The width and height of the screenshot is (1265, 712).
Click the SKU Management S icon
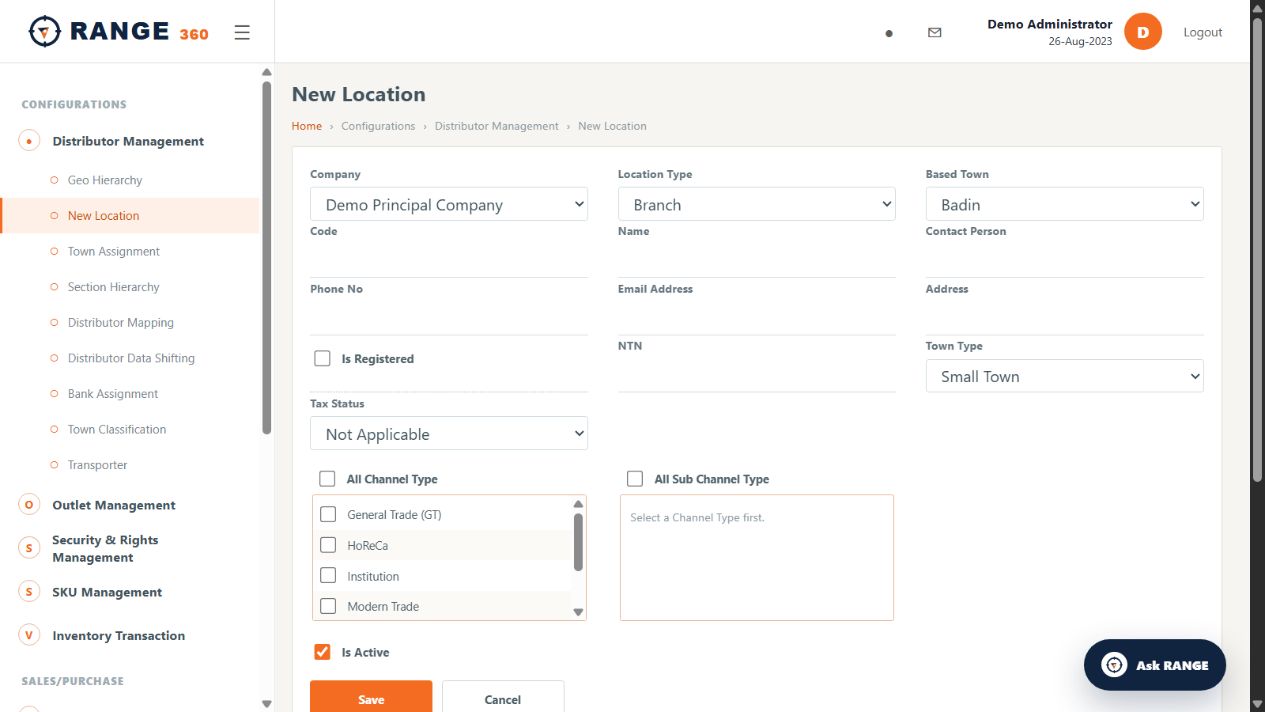tap(29, 592)
